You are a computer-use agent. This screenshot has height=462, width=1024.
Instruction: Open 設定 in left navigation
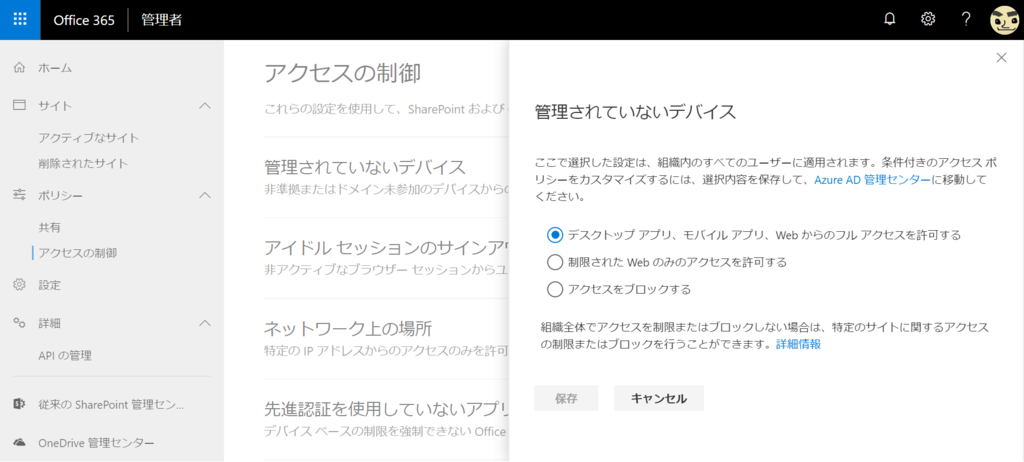pyautogui.click(x=50, y=285)
